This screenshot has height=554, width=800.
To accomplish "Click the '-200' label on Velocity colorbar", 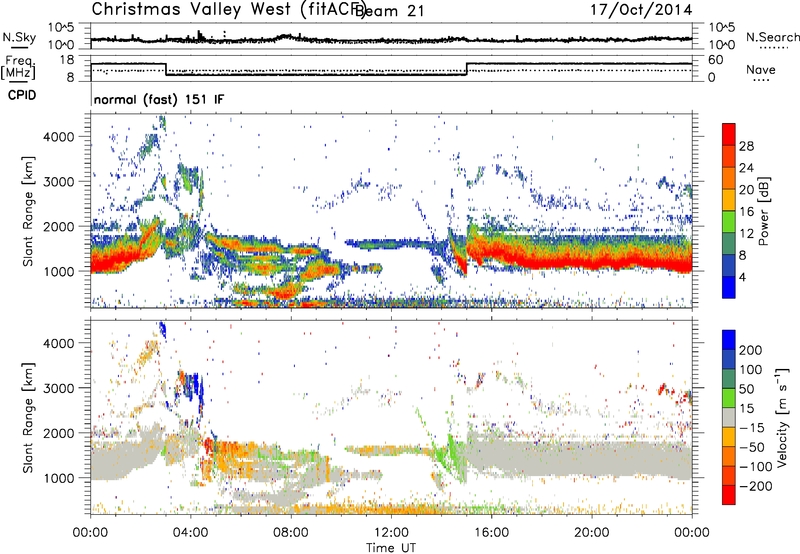I will 756,486.
